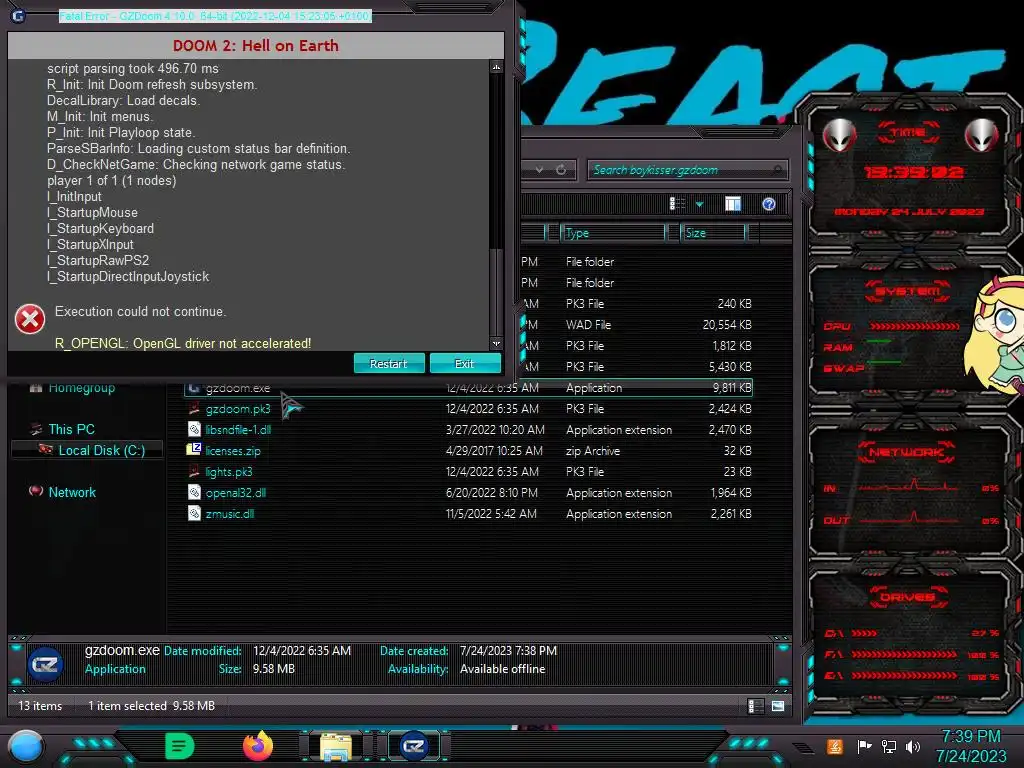Switch to details view via status bar icon

click(x=754, y=706)
